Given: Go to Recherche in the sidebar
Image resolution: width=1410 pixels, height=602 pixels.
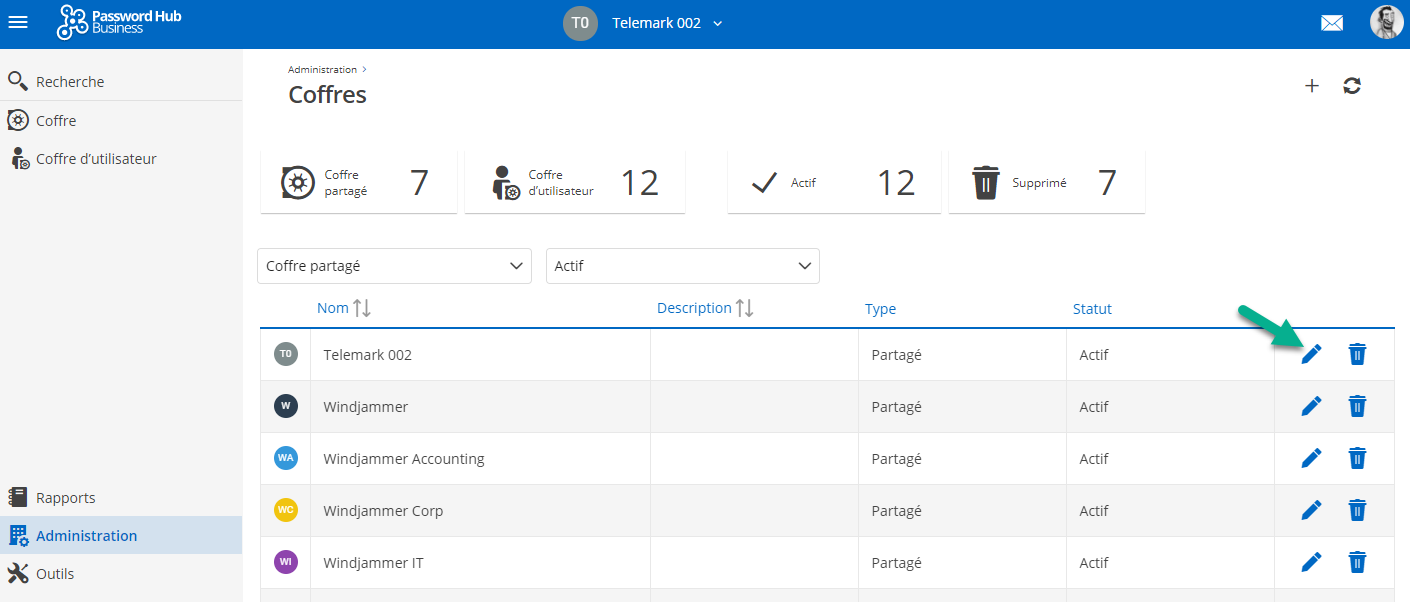Looking at the screenshot, I should [70, 82].
